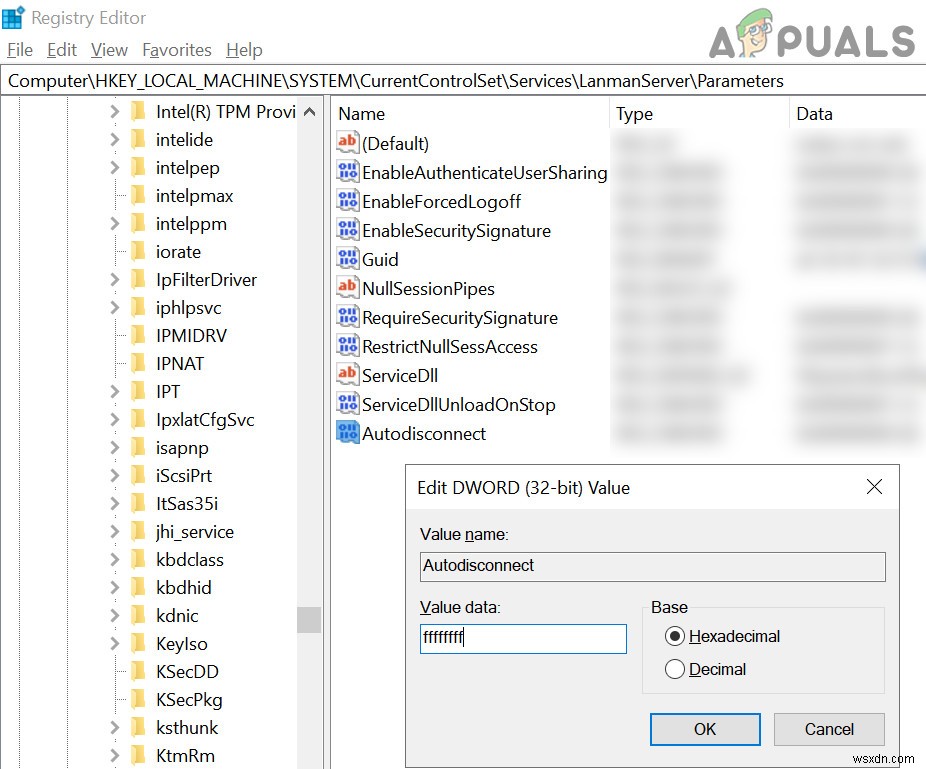926x769 pixels.
Task: Select the RequireSecuritySignature value name
Action: [x=459, y=318]
